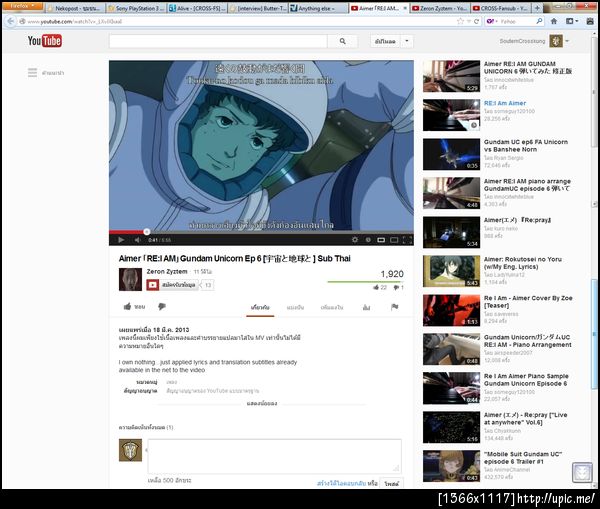
Task: Click the Post comment button
Action: (392, 484)
